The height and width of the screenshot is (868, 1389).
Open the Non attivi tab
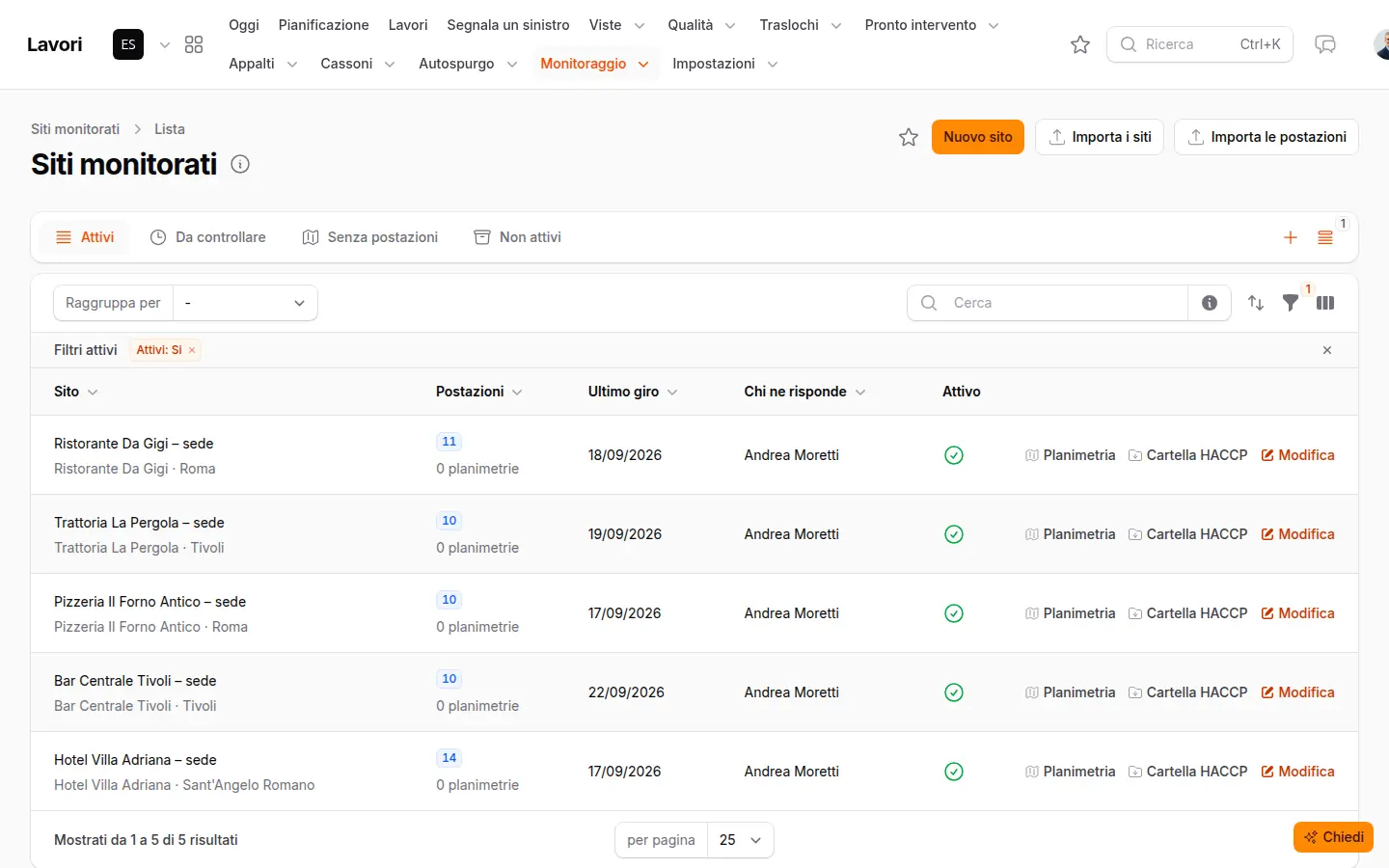coord(518,237)
